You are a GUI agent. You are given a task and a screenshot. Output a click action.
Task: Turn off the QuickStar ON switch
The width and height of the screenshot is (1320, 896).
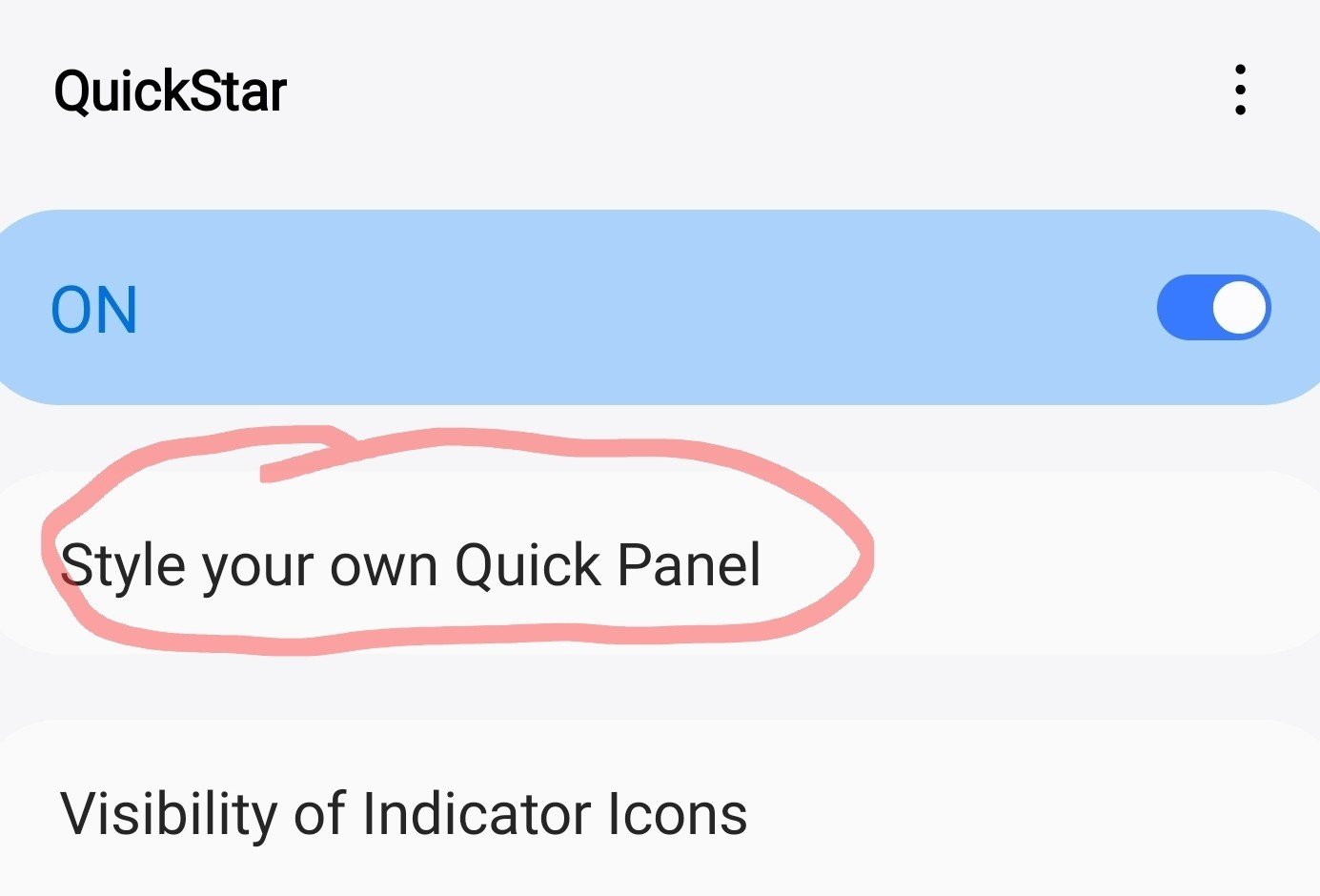tap(1213, 308)
